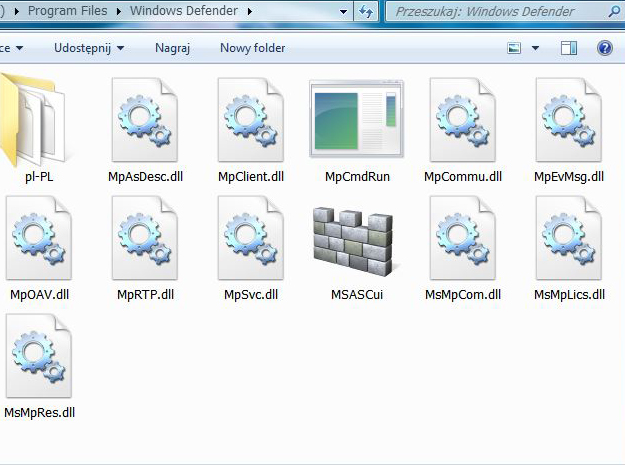625x465 pixels.
Task: Open the view options dropdown arrow
Action: pyautogui.click(x=535, y=48)
